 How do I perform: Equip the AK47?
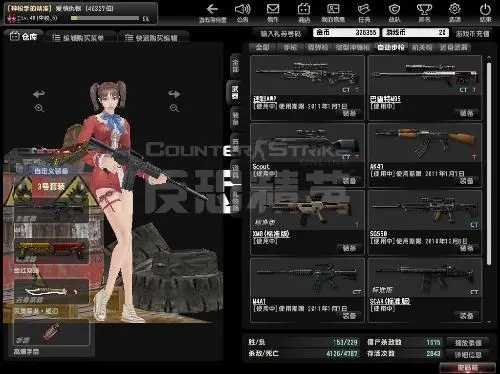pos(466,181)
